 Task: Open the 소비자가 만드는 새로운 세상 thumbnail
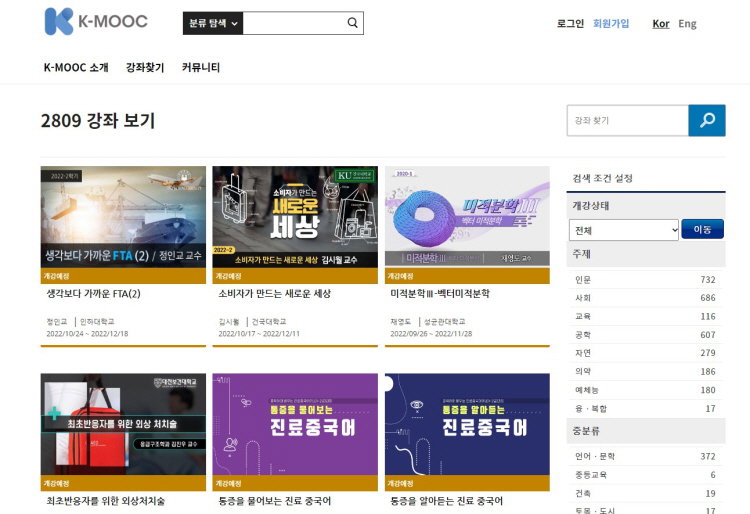coord(295,217)
